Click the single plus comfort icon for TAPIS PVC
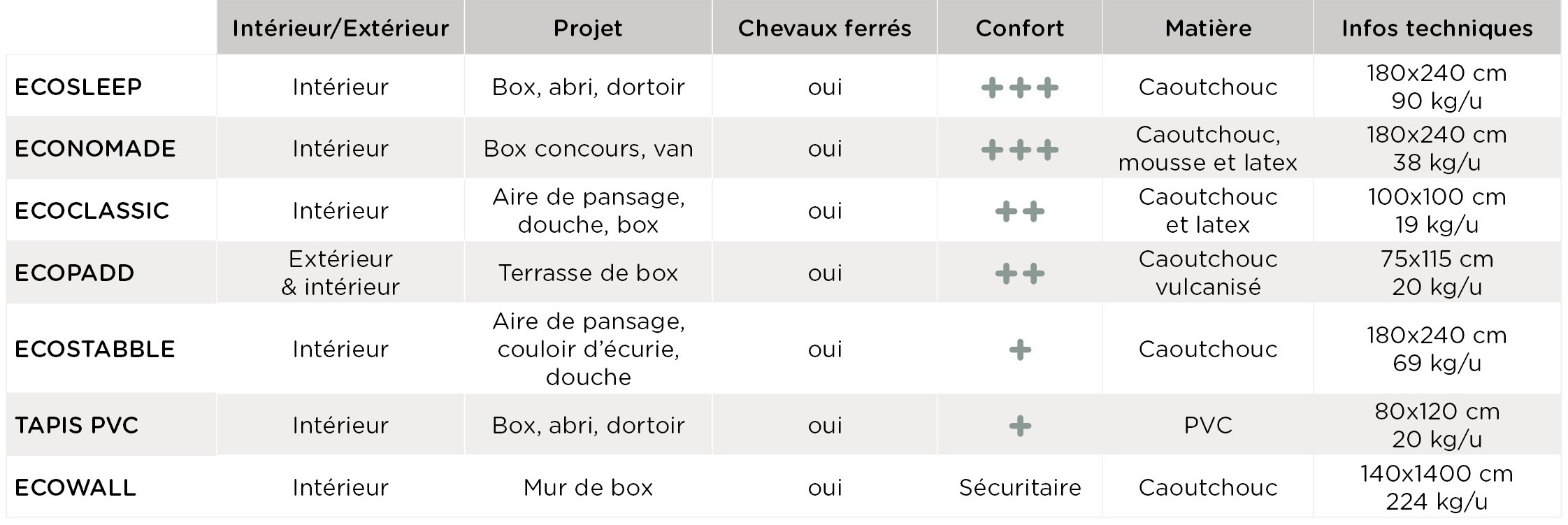 point(1020,426)
